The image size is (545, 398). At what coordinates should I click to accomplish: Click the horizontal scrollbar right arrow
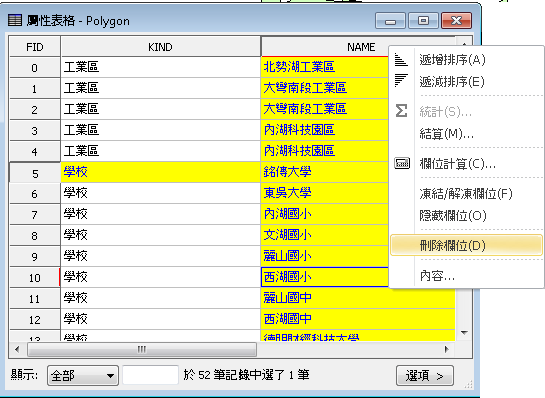pyautogui.click(x=447, y=349)
